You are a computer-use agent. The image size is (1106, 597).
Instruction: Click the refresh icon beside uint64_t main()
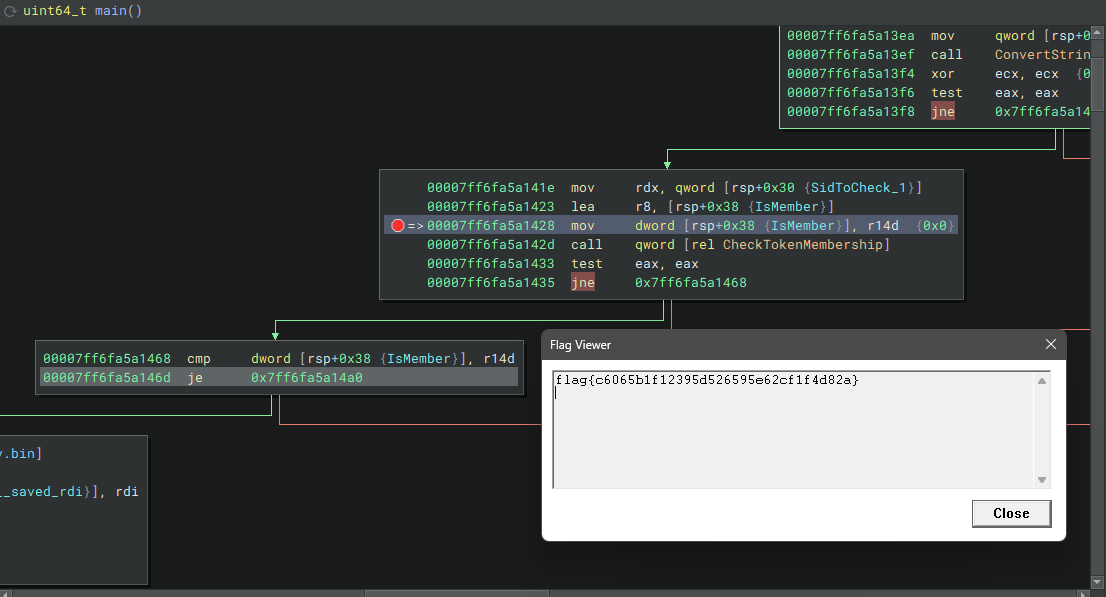[10, 11]
